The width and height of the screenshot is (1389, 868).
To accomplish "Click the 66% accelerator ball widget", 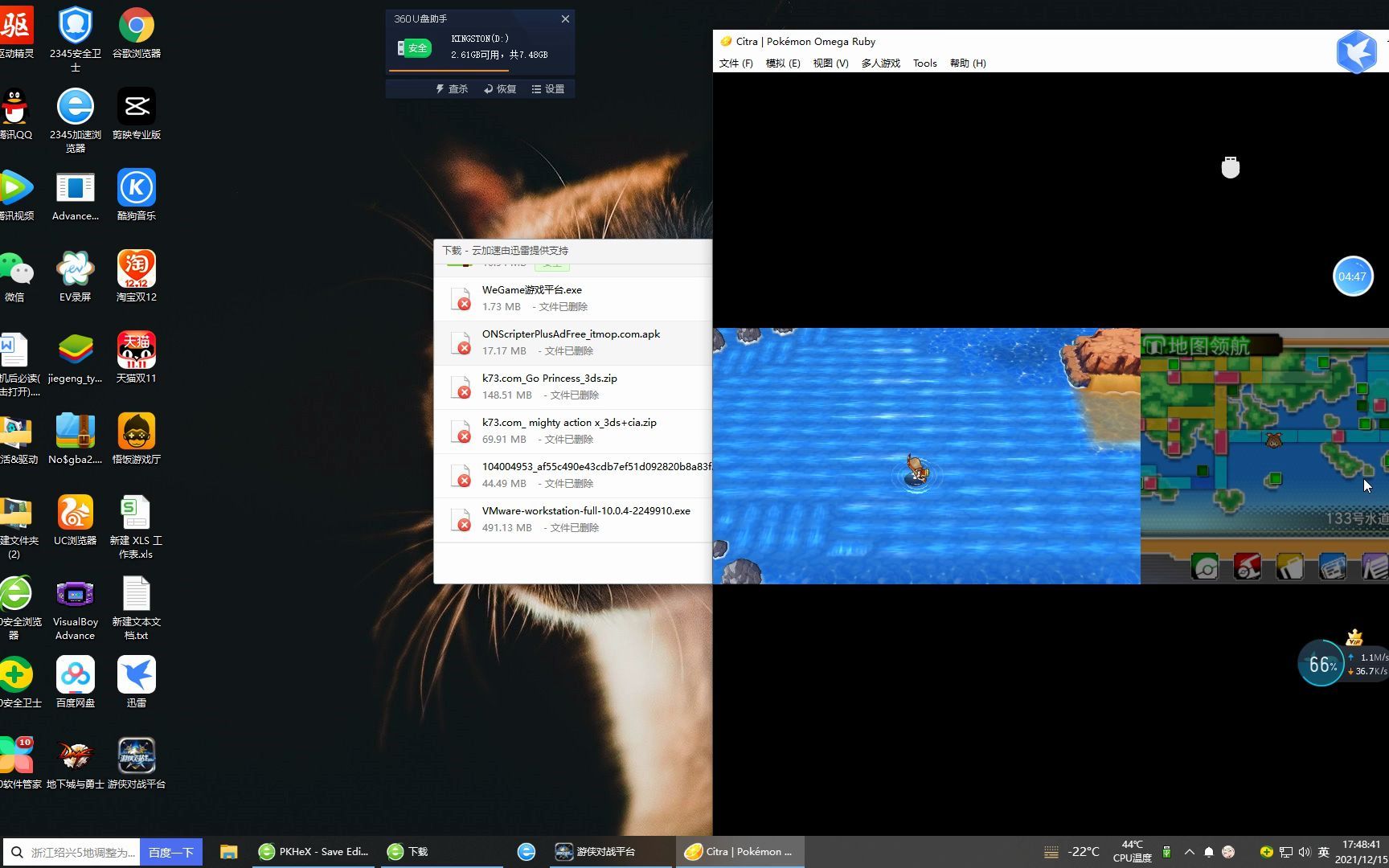I will pos(1322,664).
